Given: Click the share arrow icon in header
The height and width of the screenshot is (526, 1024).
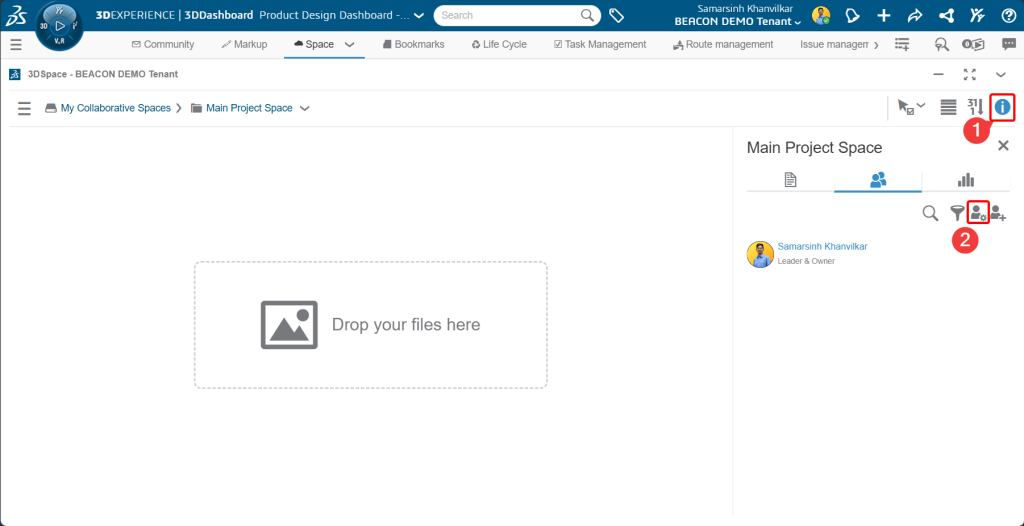Looking at the screenshot, I should [x=914, y=16].
